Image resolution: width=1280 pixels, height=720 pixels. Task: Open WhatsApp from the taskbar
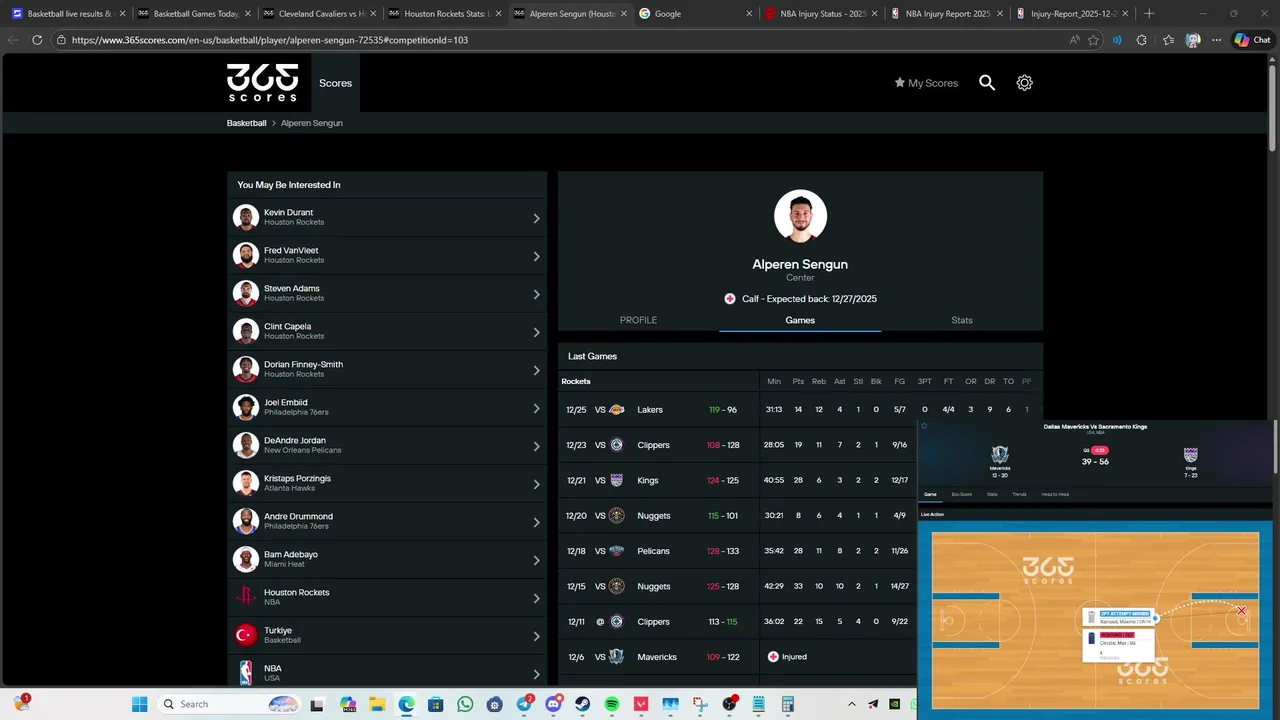[465, 704]
